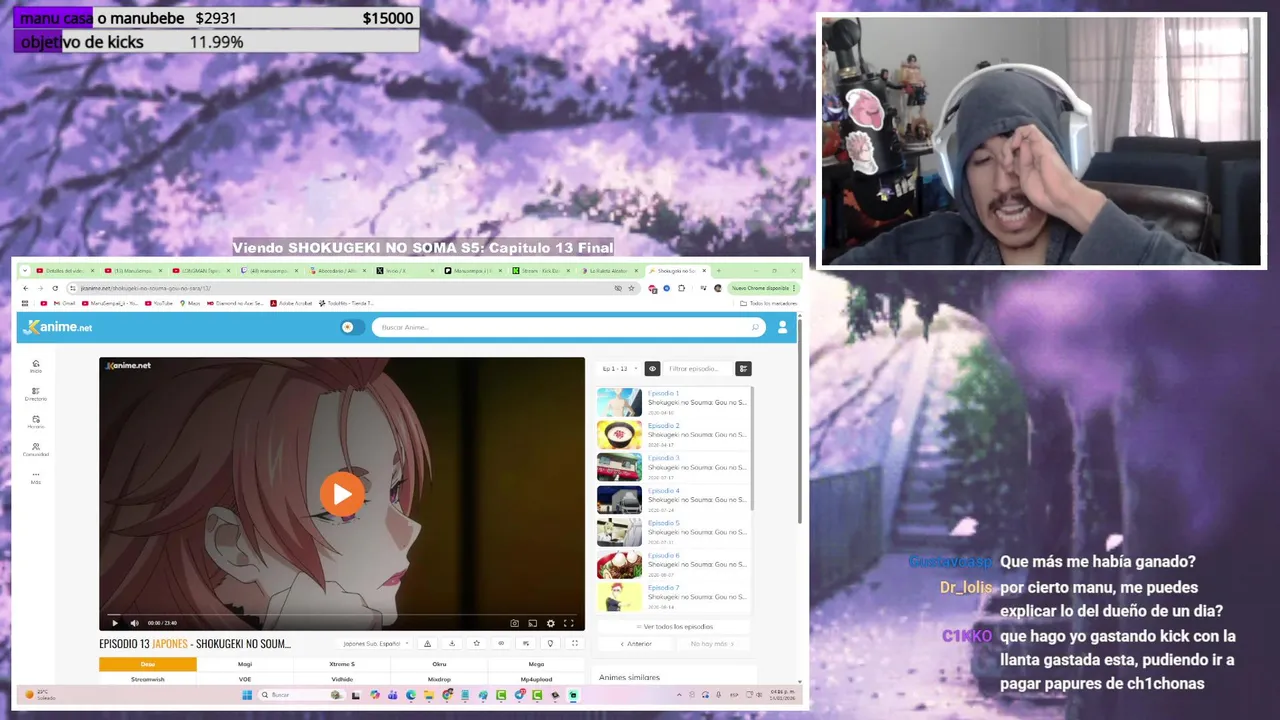The image size is (1280, 720).
Task: Bookmark this page with the Chrome star
Action: (x=631, y=288)
